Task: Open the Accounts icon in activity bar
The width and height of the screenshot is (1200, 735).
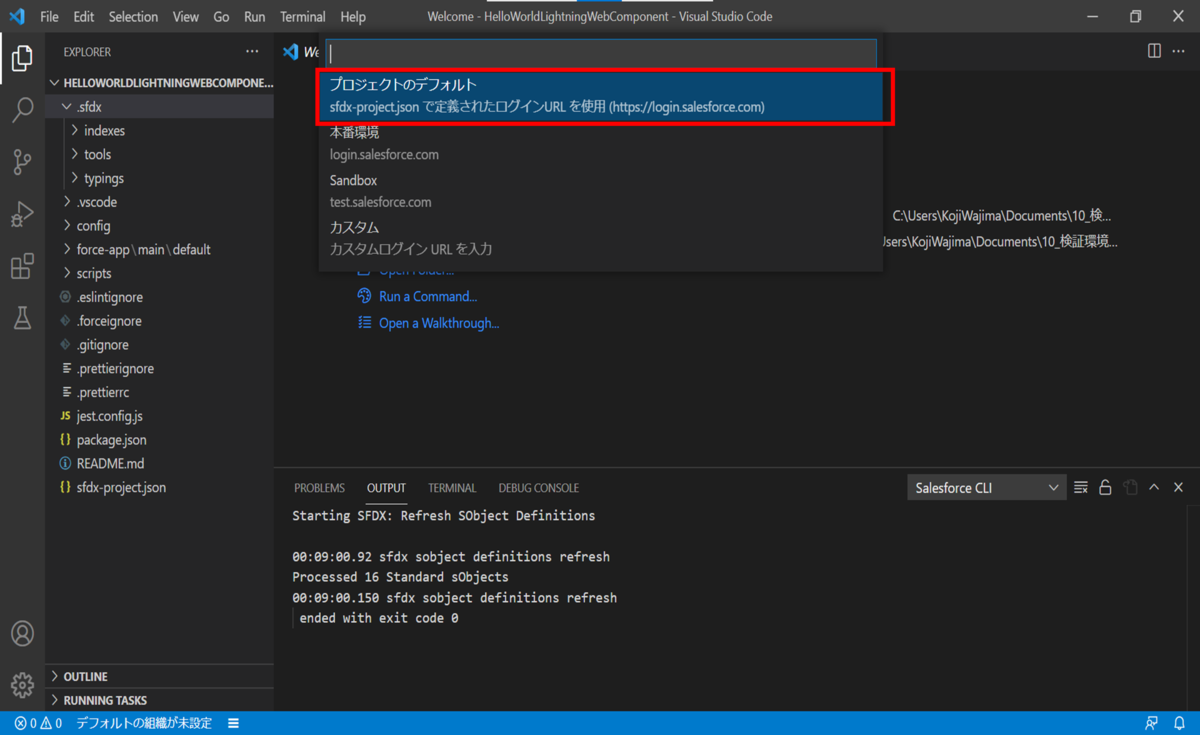Action: click(22, 633)
